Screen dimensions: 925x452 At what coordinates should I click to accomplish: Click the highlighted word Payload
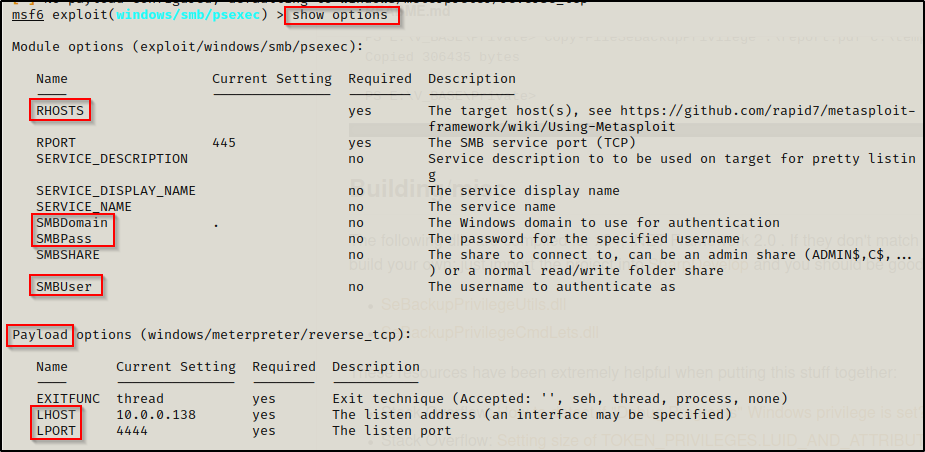(x=40, y=334)
